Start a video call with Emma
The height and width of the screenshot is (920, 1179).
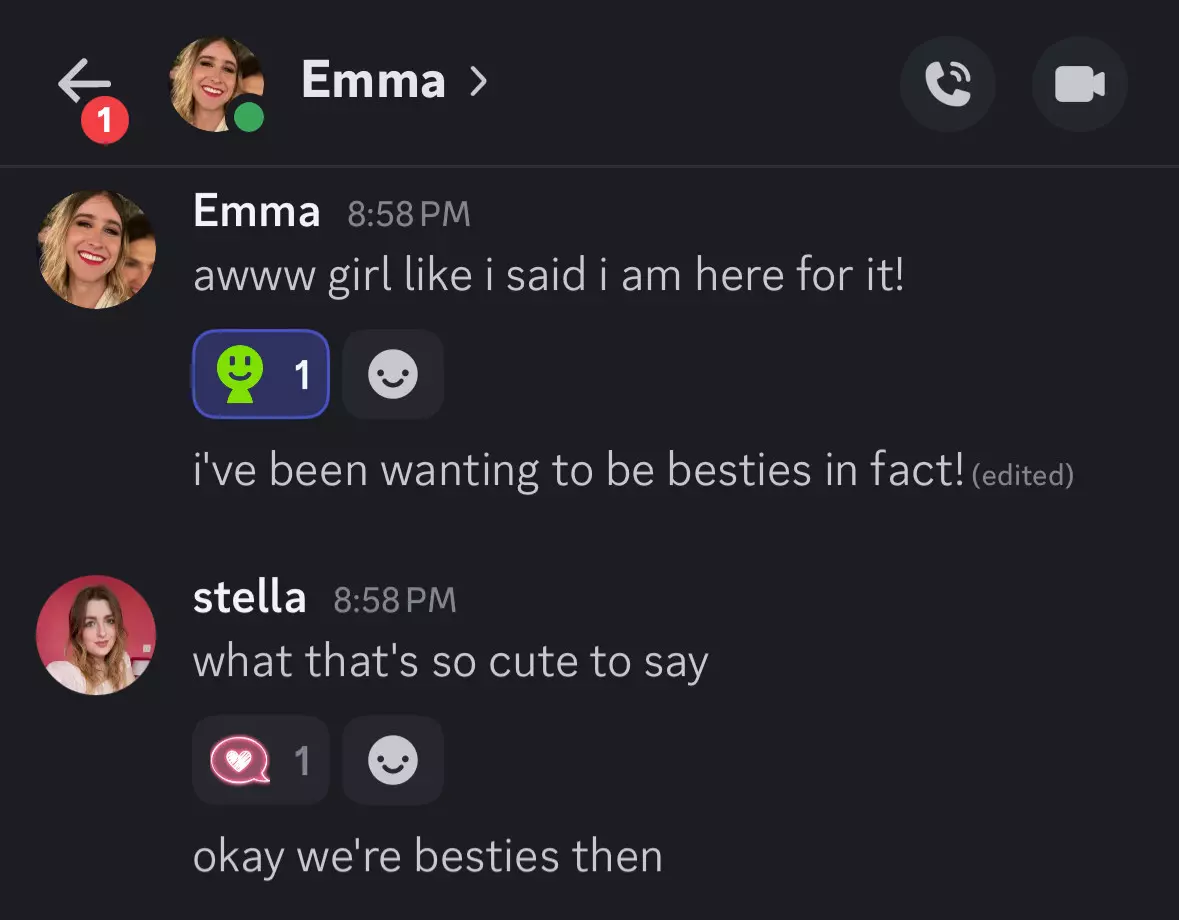click(x=1080, y=84)
